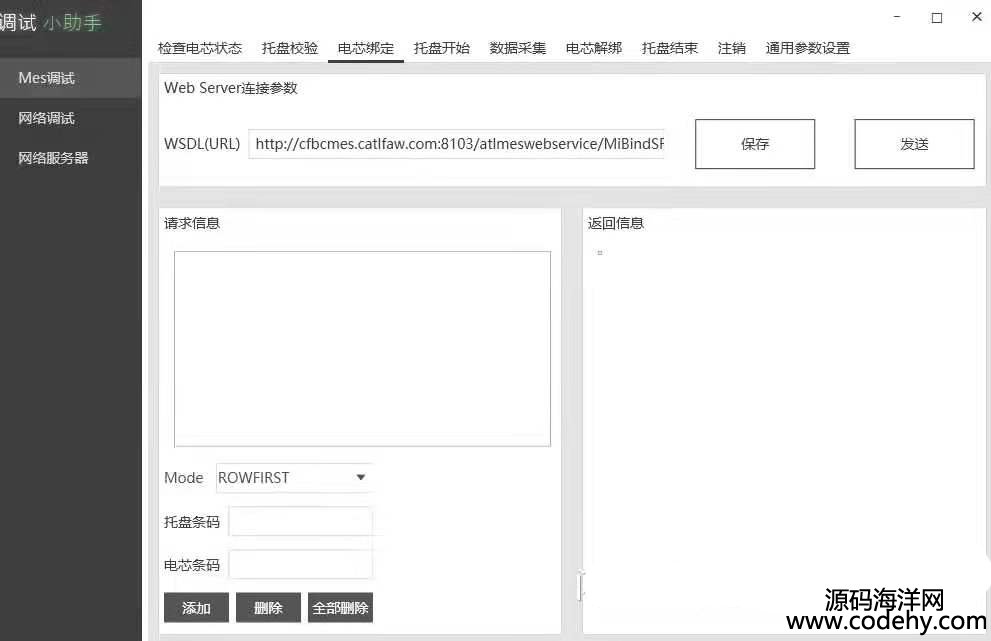The height and width of the screenshot is (641, 991).
Task: Switch to the 检查电芯状态 tab
Action: 200,48
